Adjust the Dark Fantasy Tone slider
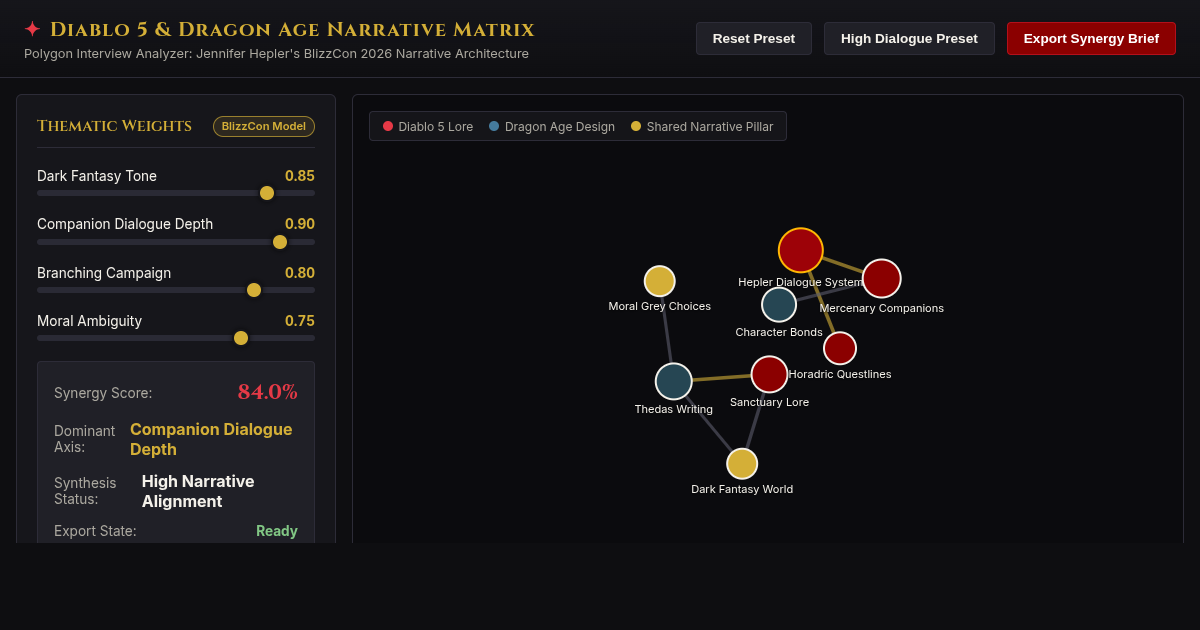1200x630 pixels. tap(176, 193)
